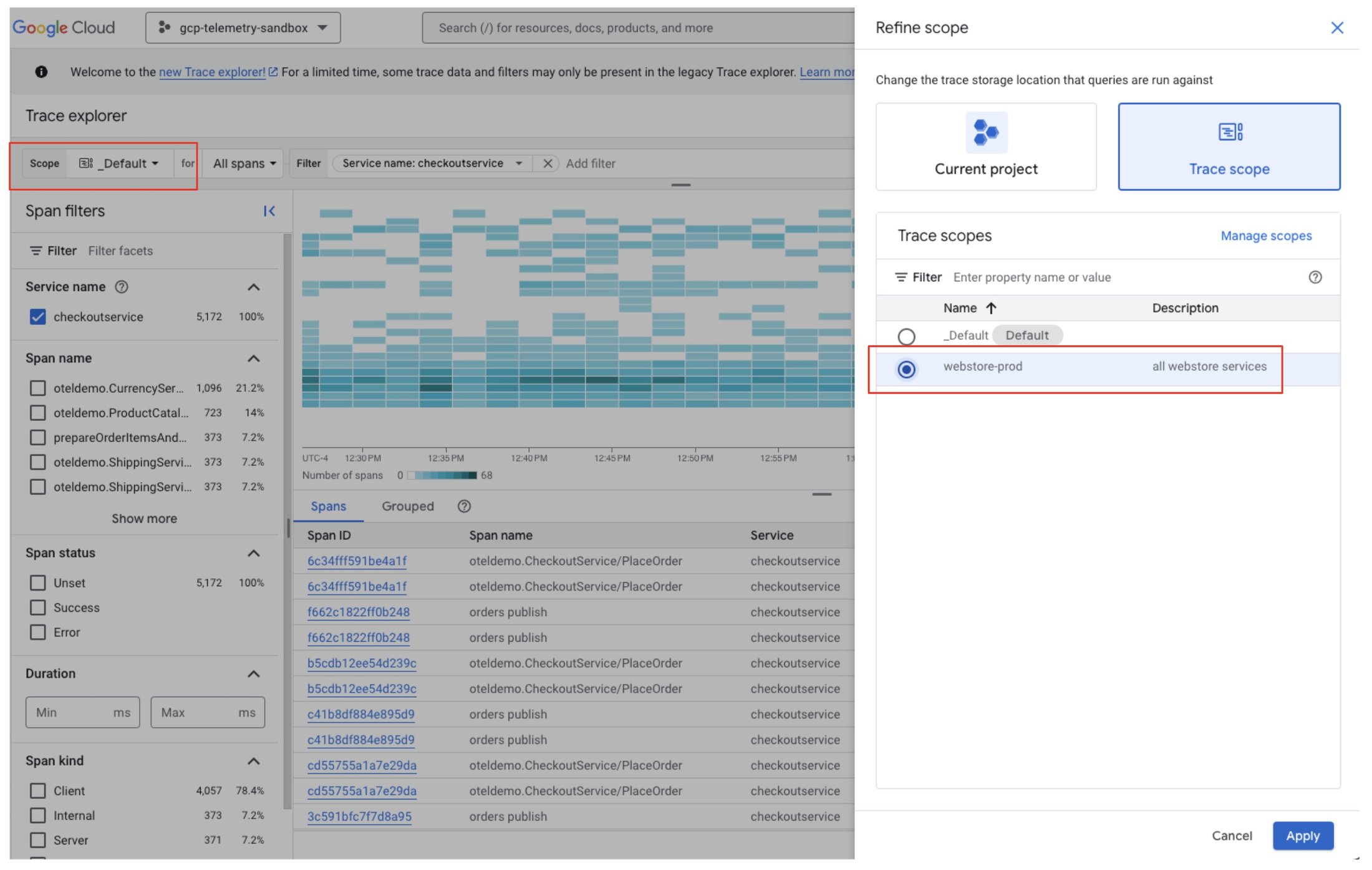Check the Unset span status

tap(37, 582)
